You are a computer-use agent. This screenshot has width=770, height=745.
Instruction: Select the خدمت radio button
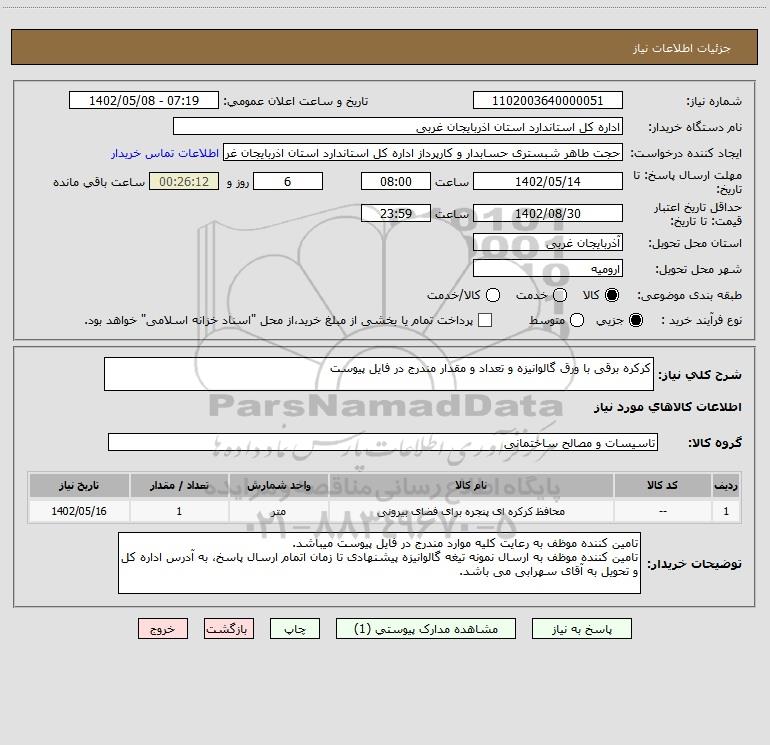pos(560,295)
